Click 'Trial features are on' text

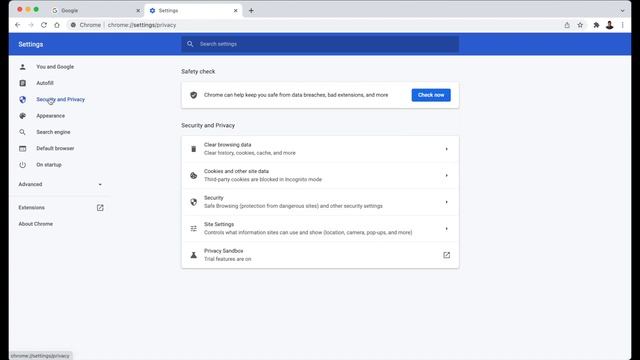pos(227,259)
